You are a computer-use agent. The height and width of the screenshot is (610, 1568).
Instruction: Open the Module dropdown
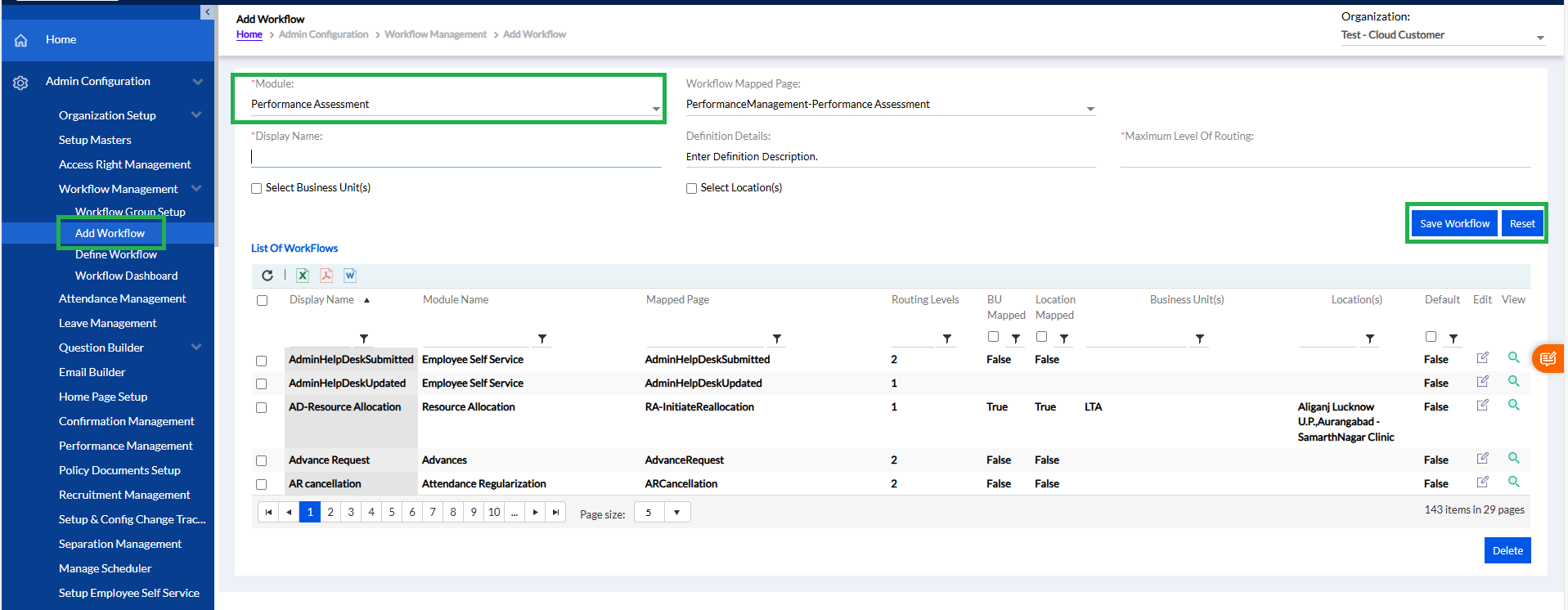pyautogui.click(x=655, y=109)
